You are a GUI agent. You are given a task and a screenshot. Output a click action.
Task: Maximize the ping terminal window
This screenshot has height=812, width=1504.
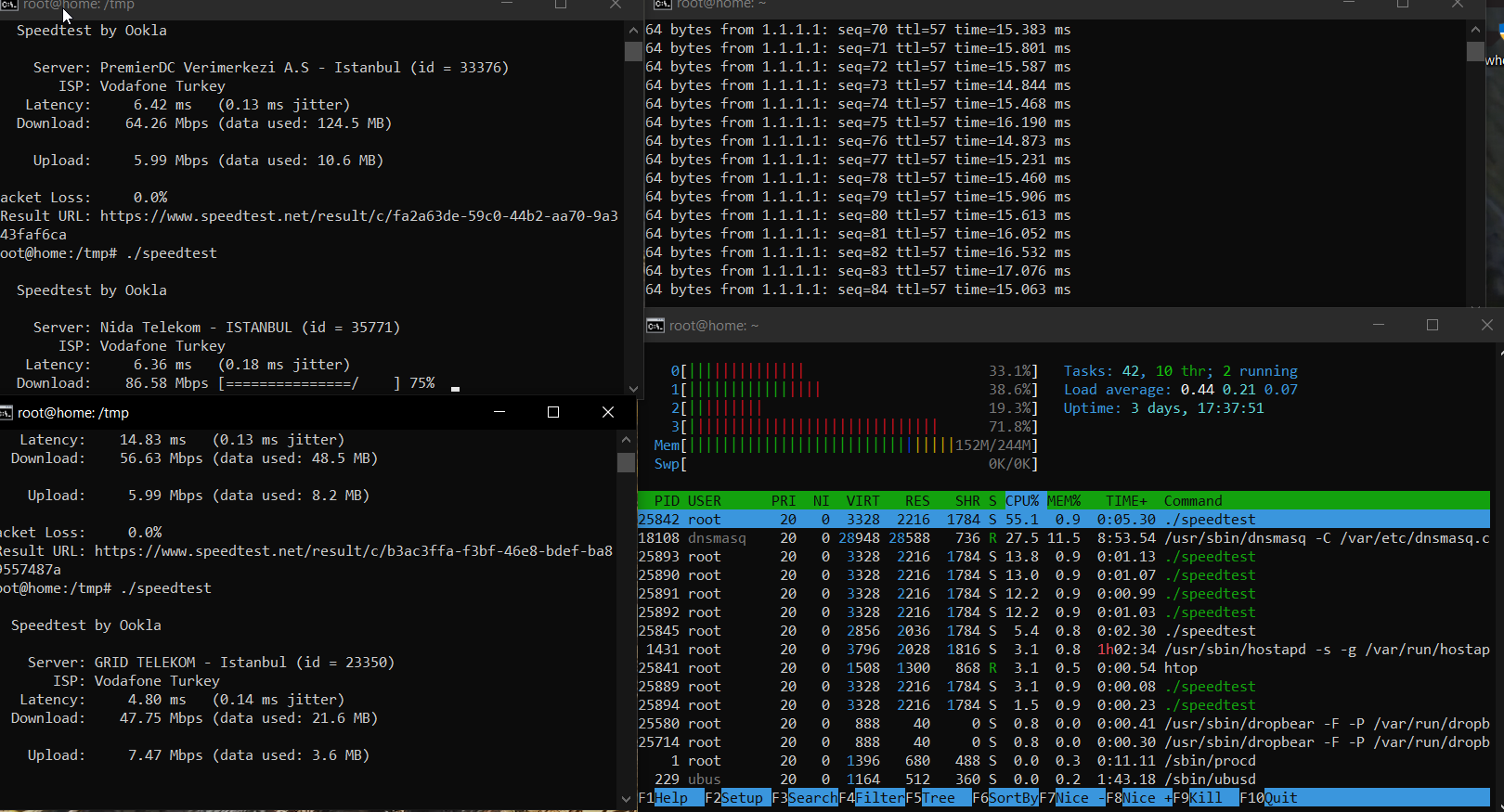coord(1403,5)
